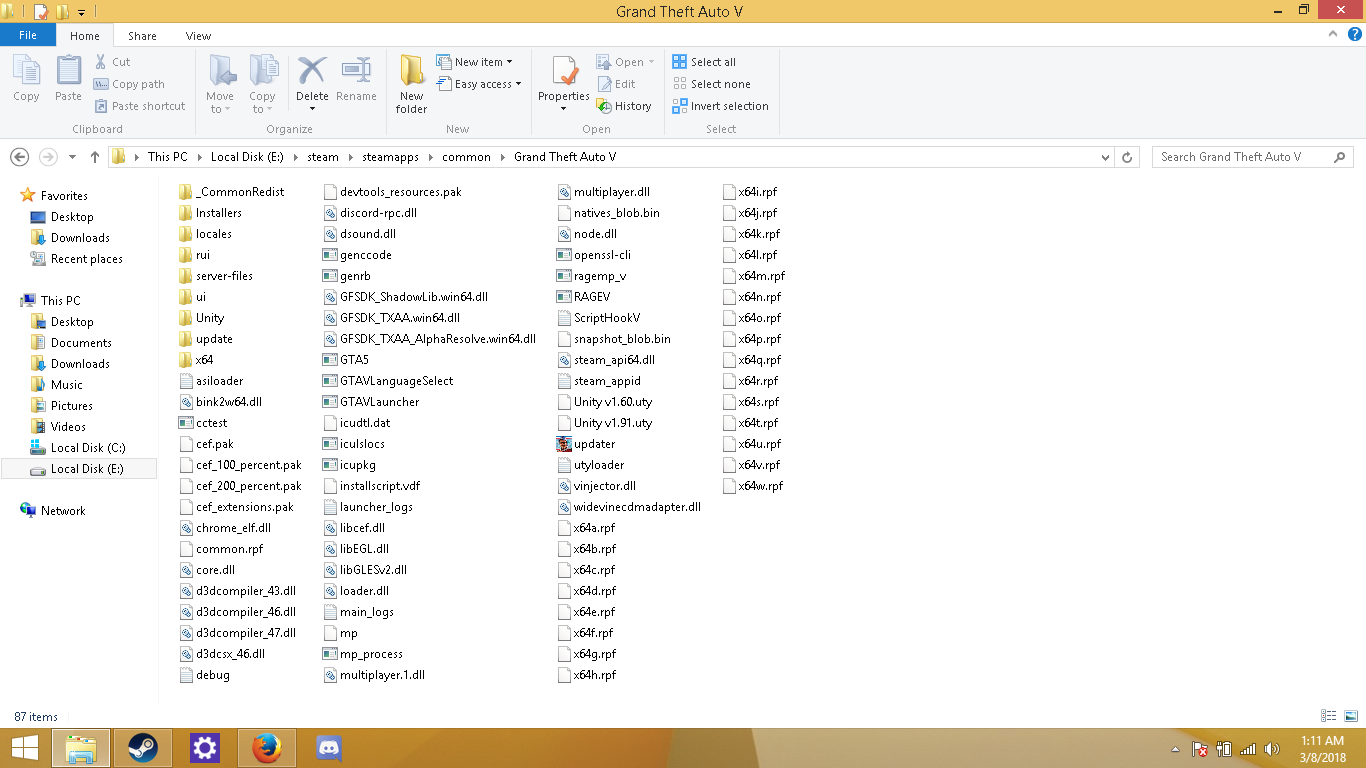Expand the address bar history dropdown

tap(1105, 157)
